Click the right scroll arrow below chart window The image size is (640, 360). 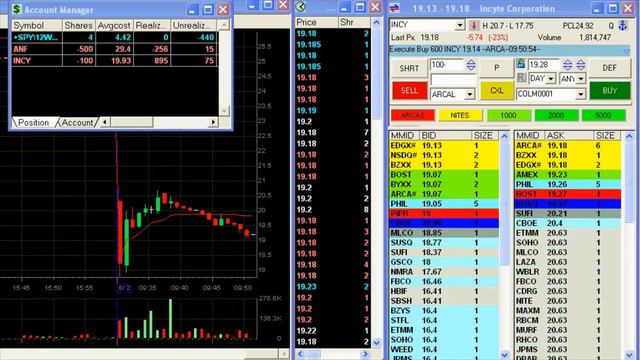tap(284, 353)
